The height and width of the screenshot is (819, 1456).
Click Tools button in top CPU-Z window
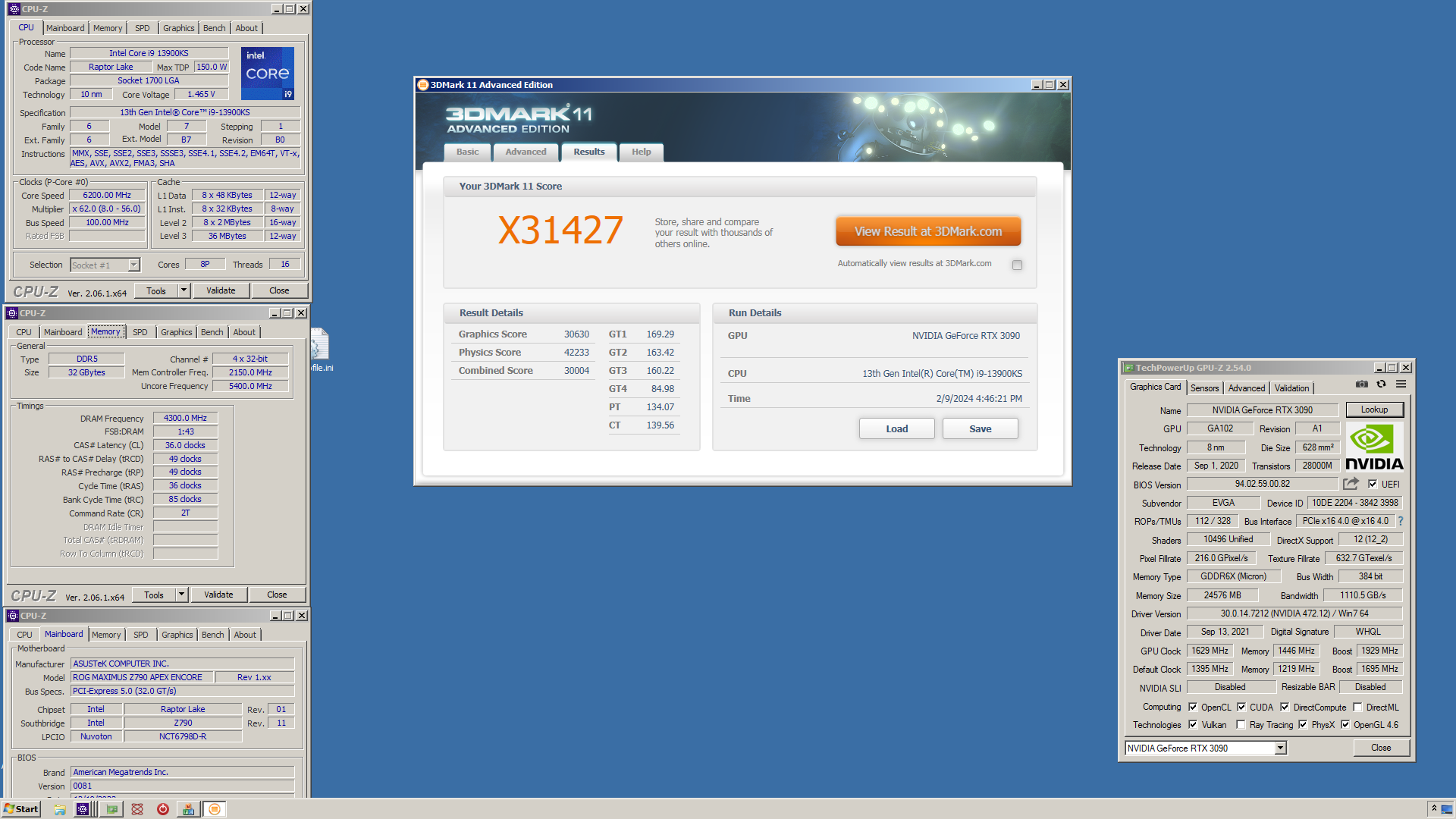pos(156,290)
